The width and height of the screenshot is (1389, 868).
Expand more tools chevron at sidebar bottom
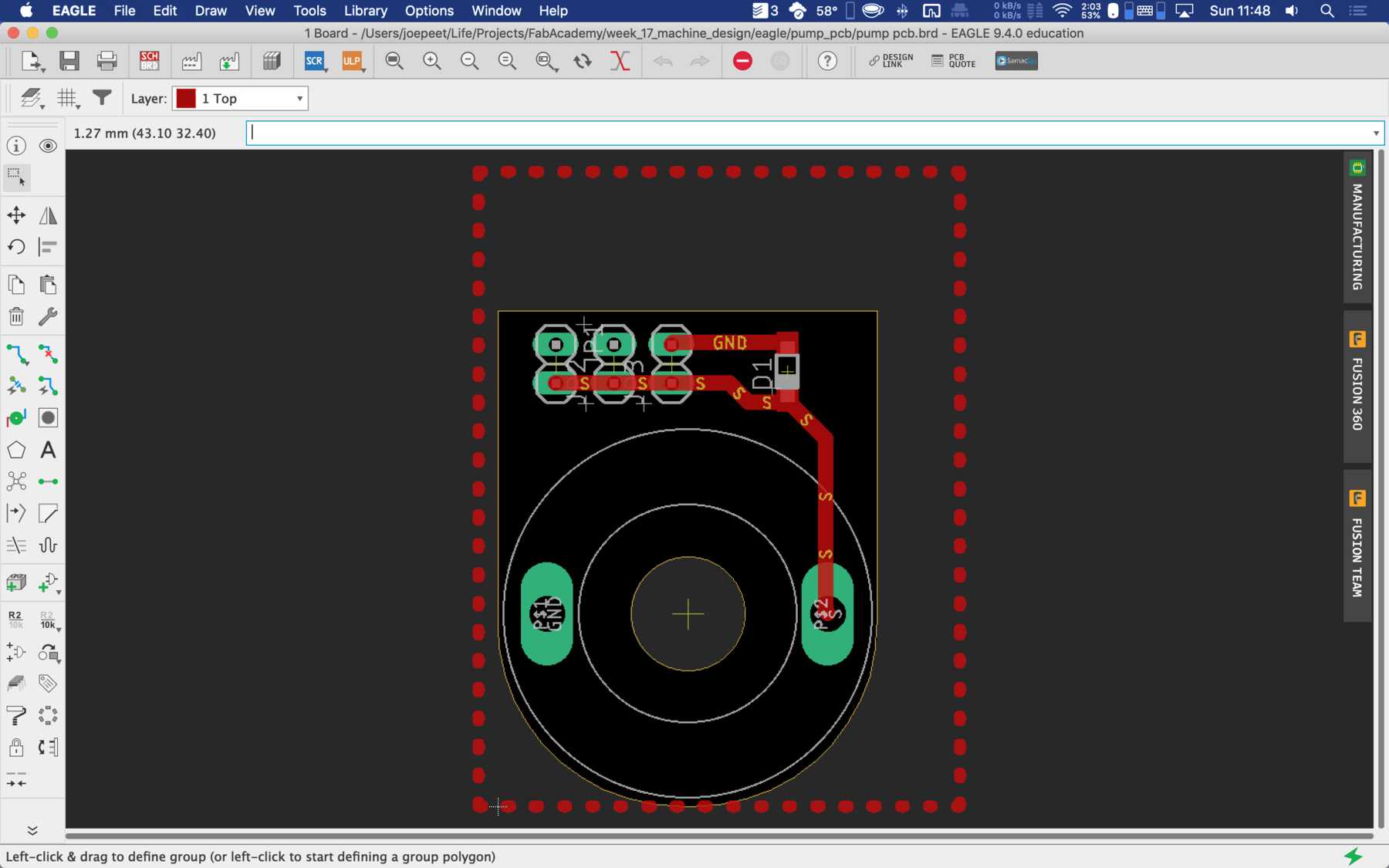(x=32, y=830)
